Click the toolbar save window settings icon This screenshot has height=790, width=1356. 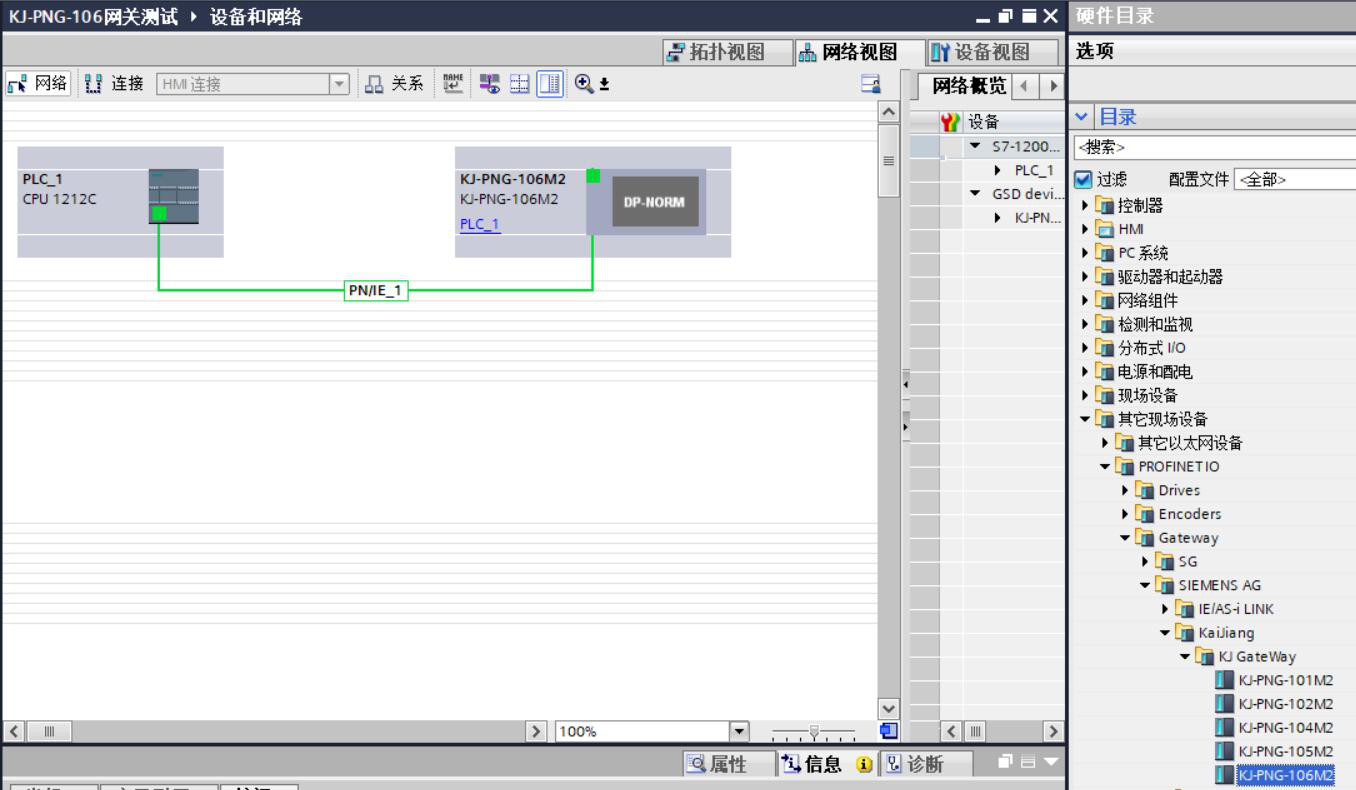click(x=871, y=85)
